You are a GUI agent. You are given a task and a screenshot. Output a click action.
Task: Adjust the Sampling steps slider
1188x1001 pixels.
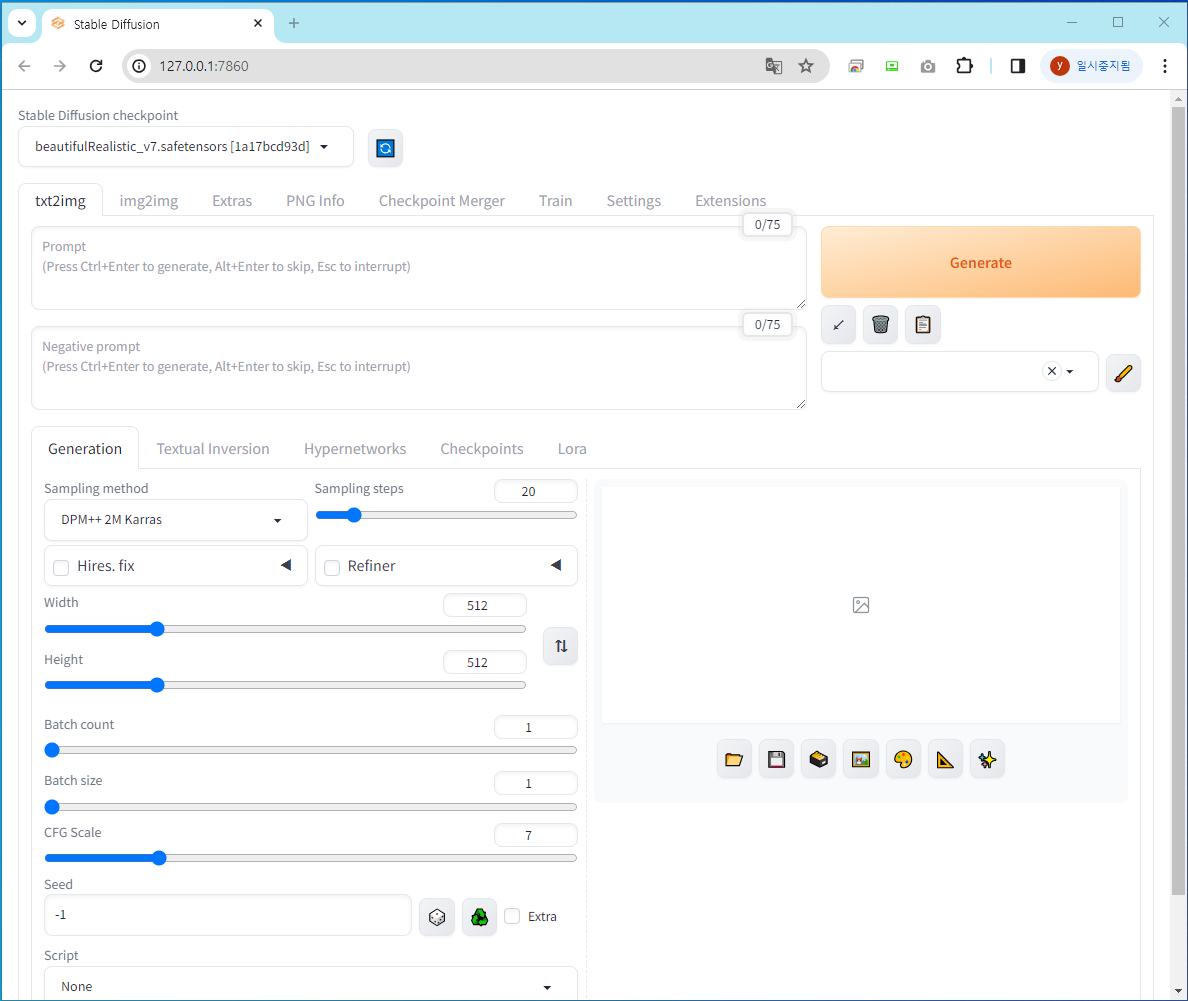click(x=446, y=515)
